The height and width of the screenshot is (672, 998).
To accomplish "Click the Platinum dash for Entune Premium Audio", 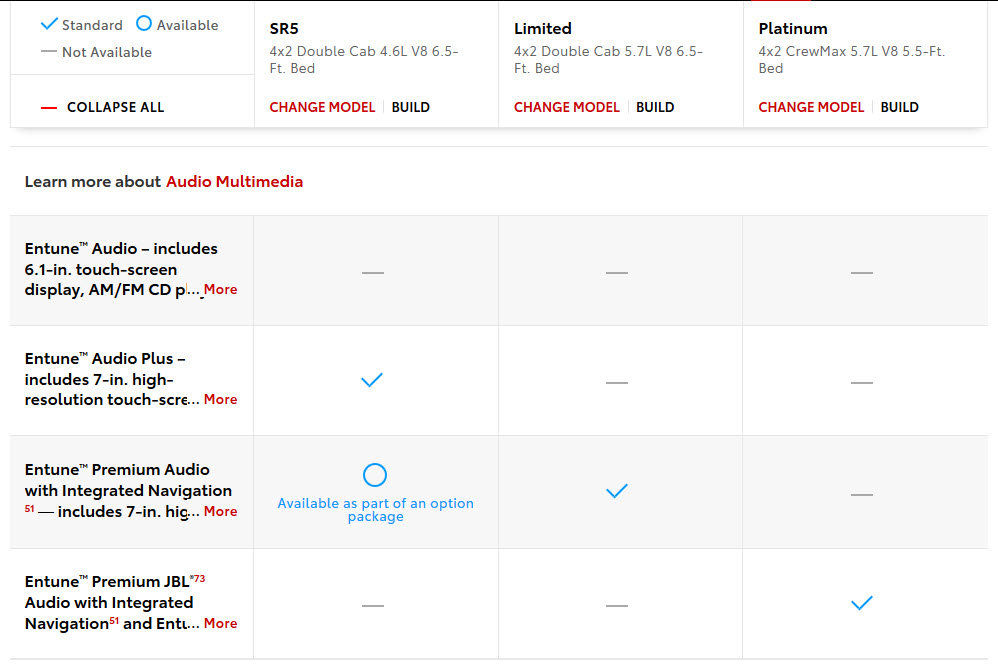I will [862, 494].
